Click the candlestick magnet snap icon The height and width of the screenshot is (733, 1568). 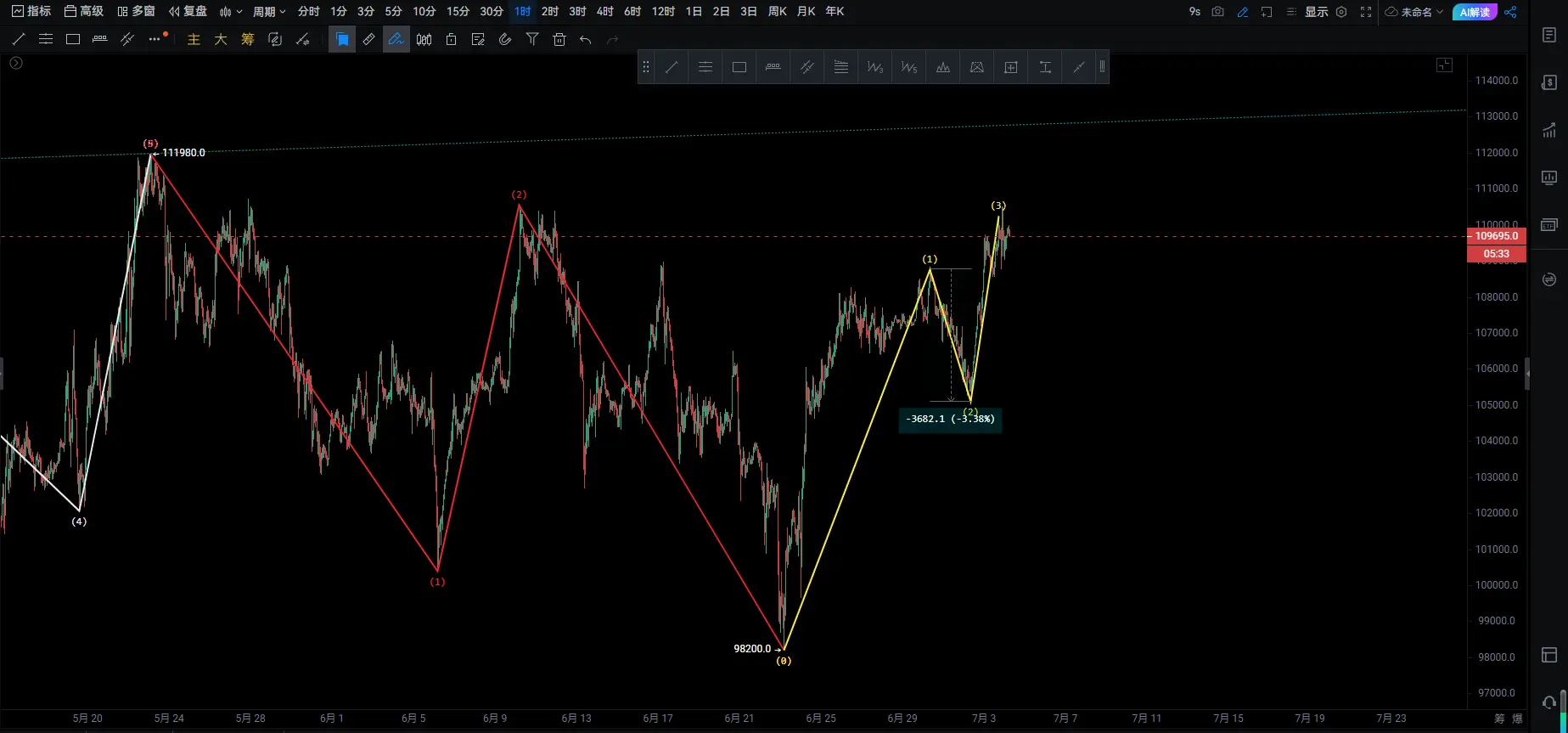coord(424,39)
